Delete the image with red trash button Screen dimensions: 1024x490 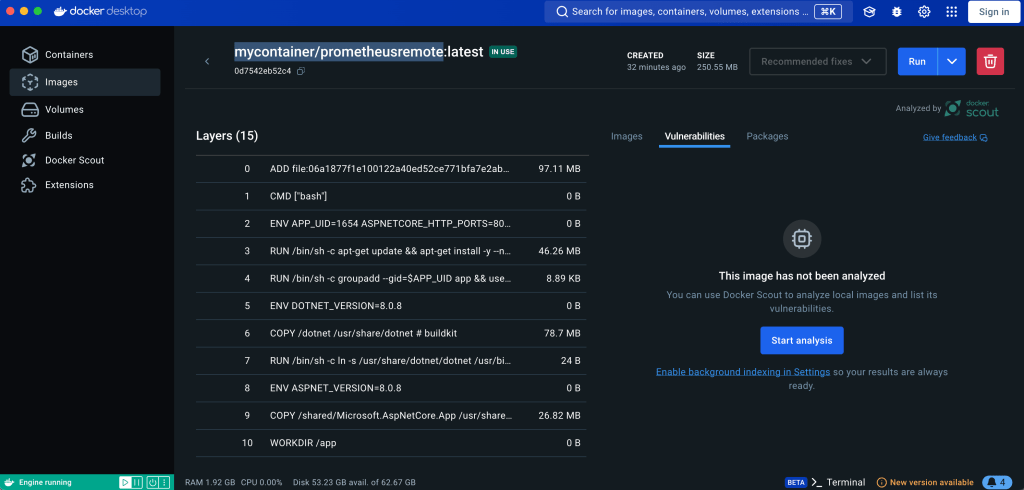(x=990, y=61)
